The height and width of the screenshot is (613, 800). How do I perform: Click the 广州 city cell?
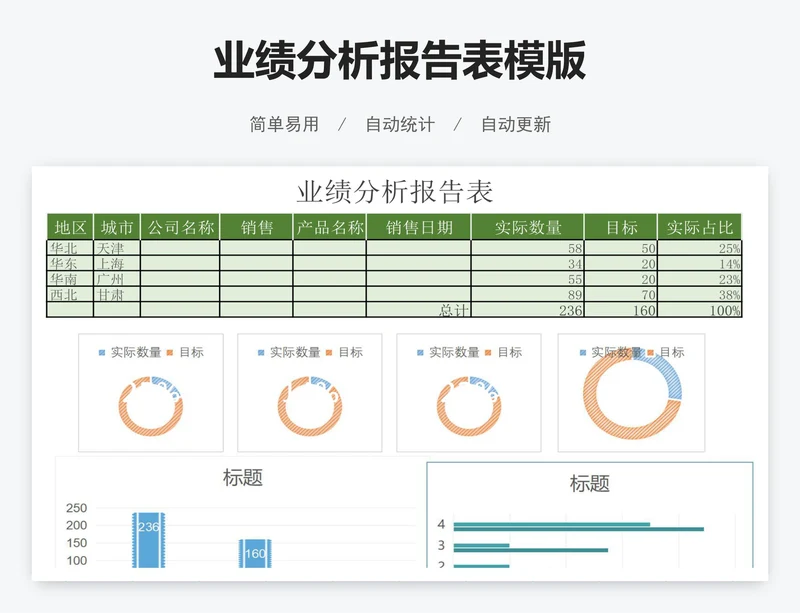coord(117,279)
